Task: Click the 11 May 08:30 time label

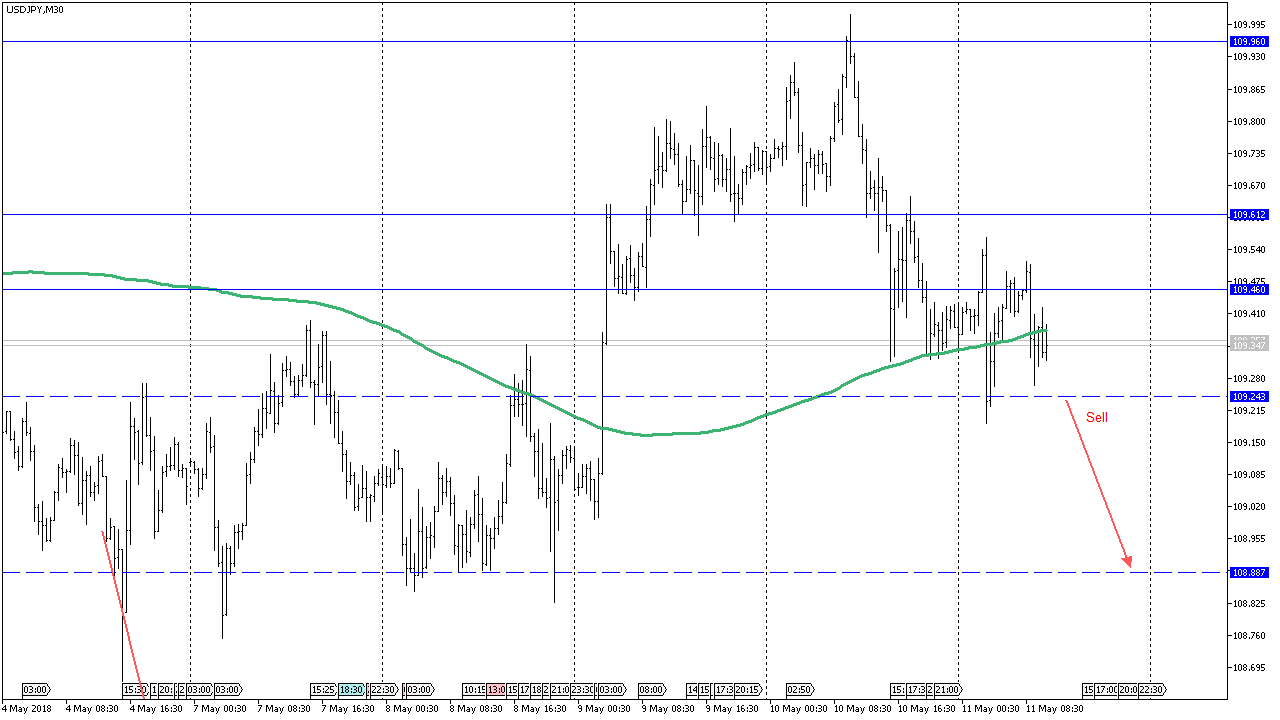Action: (1055, 708)
